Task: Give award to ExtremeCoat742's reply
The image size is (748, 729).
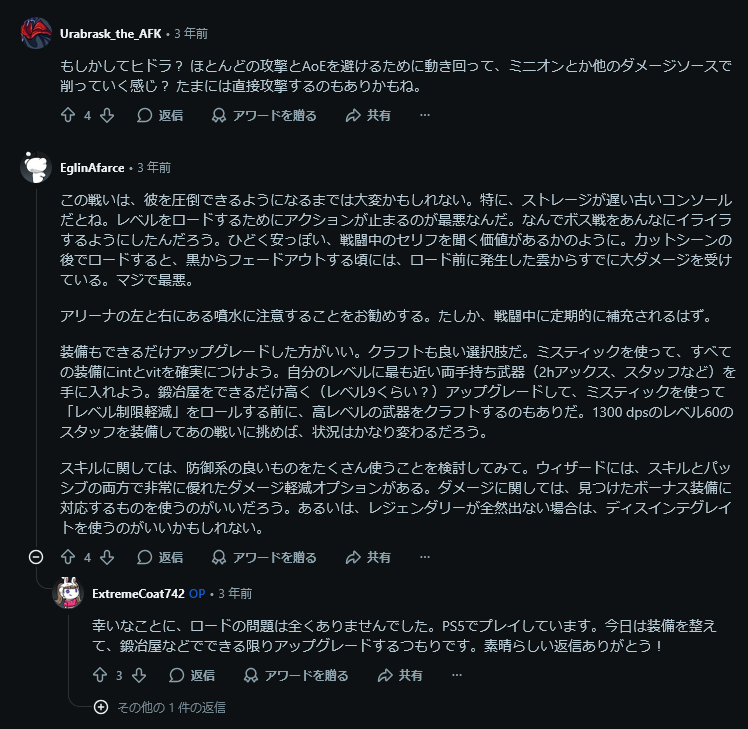Action: (x=296, y=675)
